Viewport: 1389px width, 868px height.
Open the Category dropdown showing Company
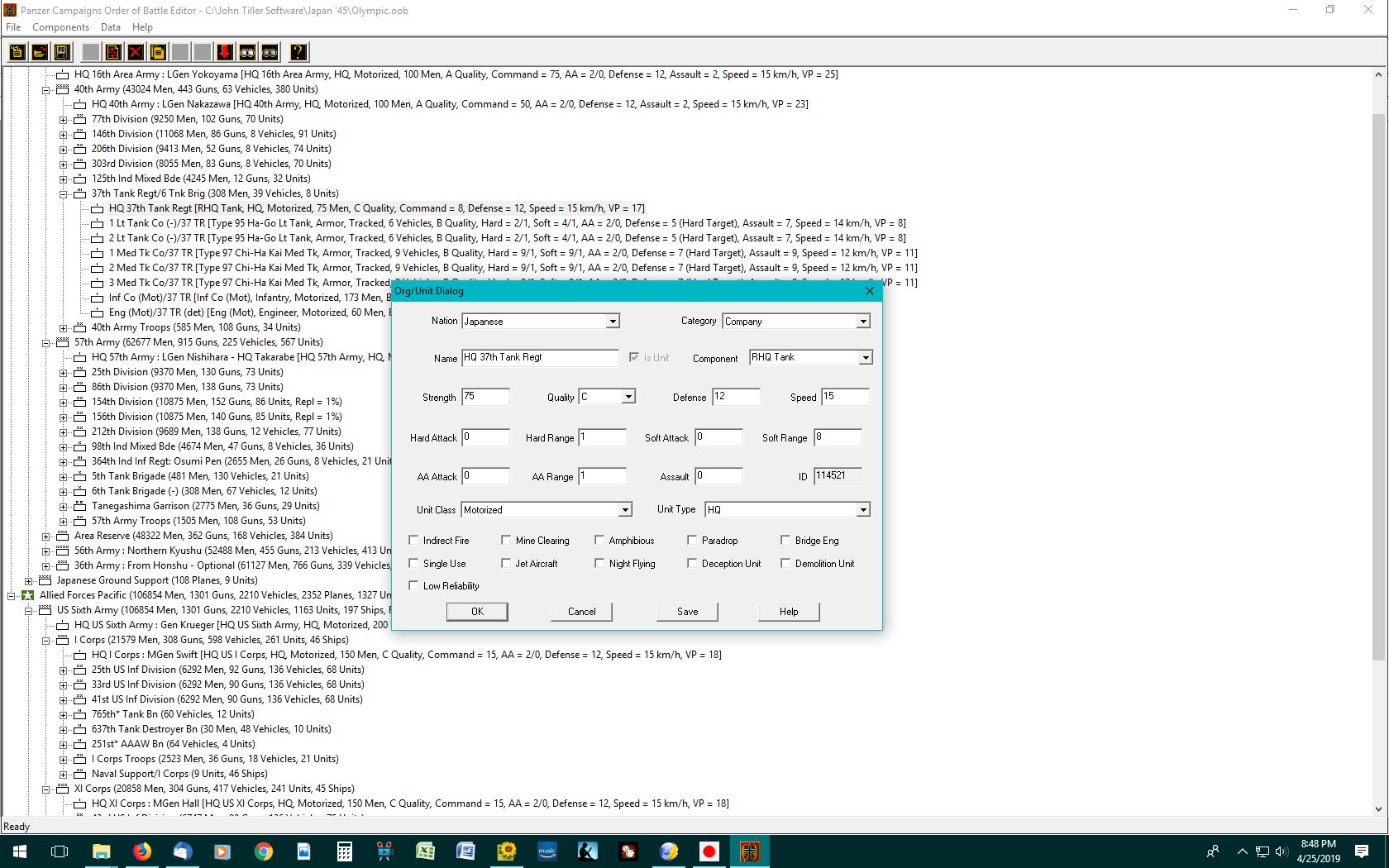click(x=863, y=321)
